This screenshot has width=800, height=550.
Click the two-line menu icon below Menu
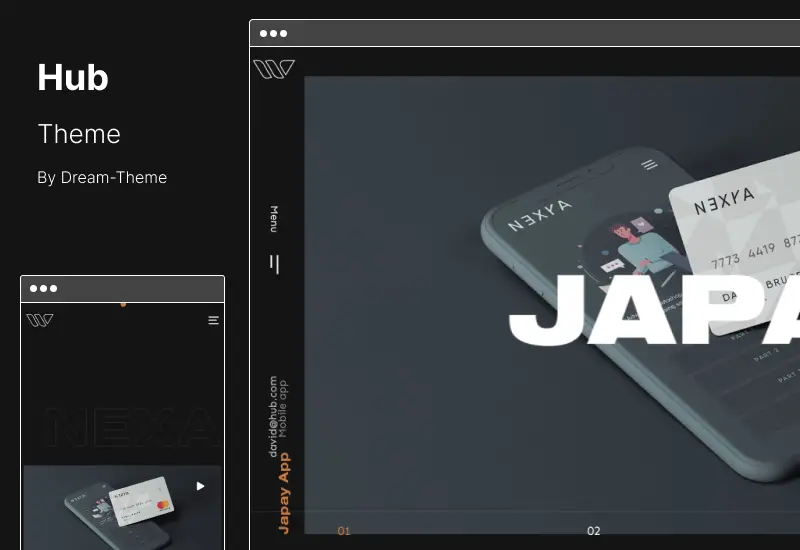click(x=274, y=264)
